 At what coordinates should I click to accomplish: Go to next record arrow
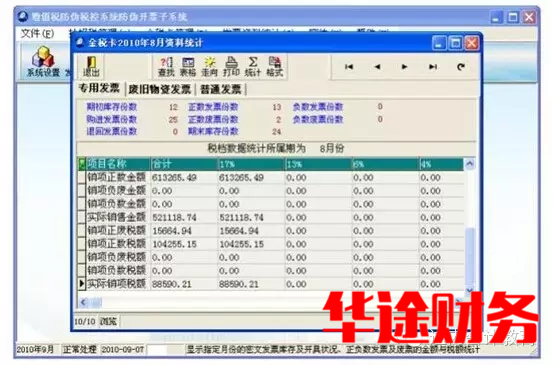pyautogui.click(x=405, y=67)
